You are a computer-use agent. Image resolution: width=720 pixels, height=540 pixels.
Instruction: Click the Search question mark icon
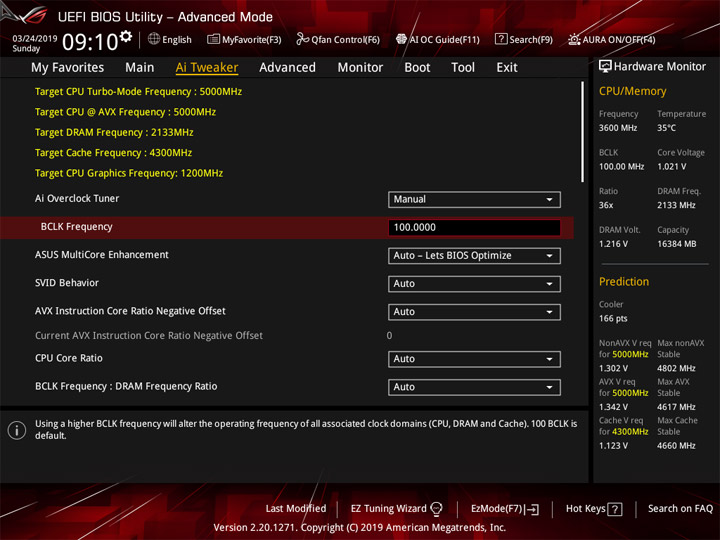click(x=501, y=39)
